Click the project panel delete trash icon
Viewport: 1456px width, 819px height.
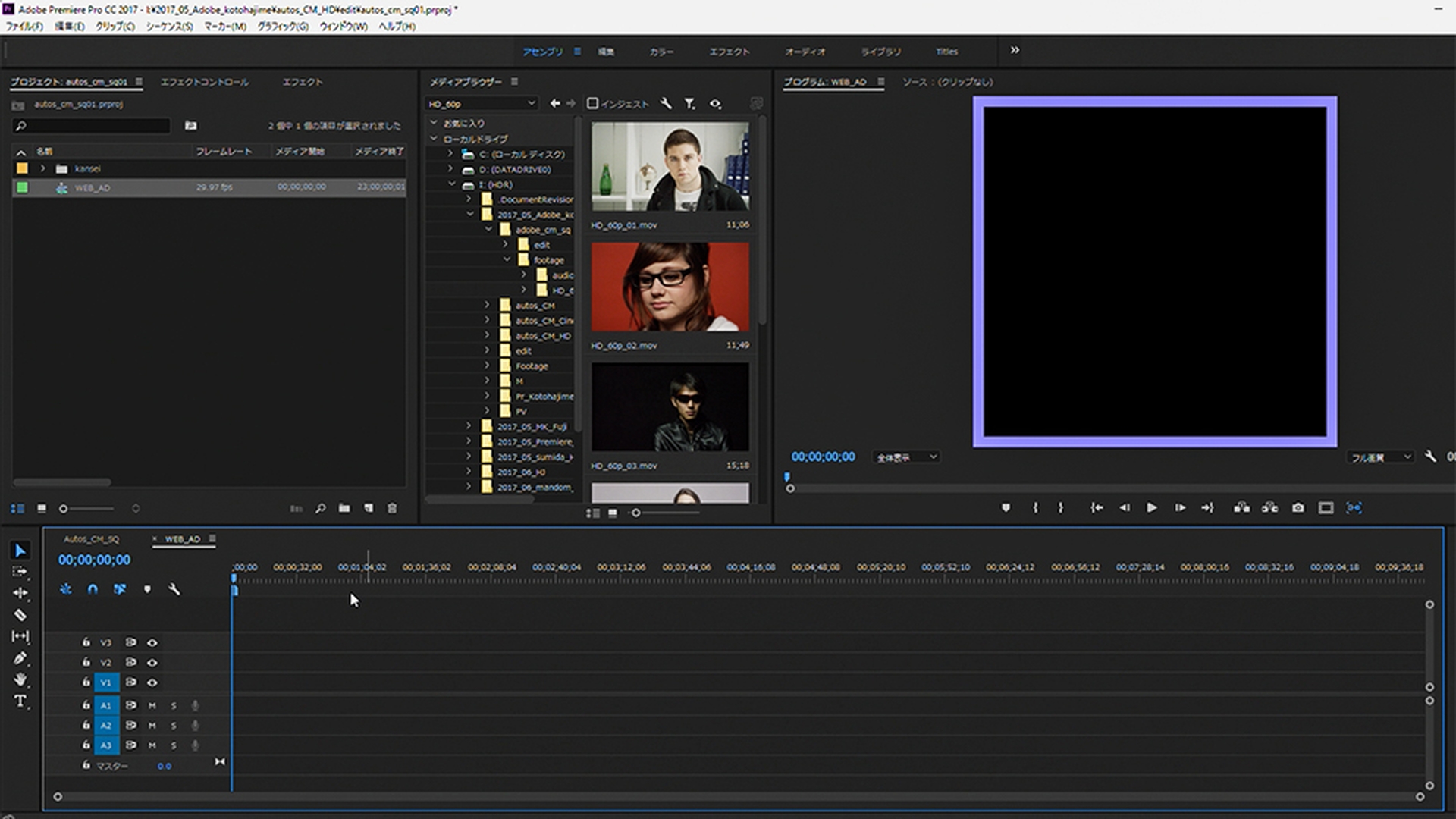pos(392,508)
